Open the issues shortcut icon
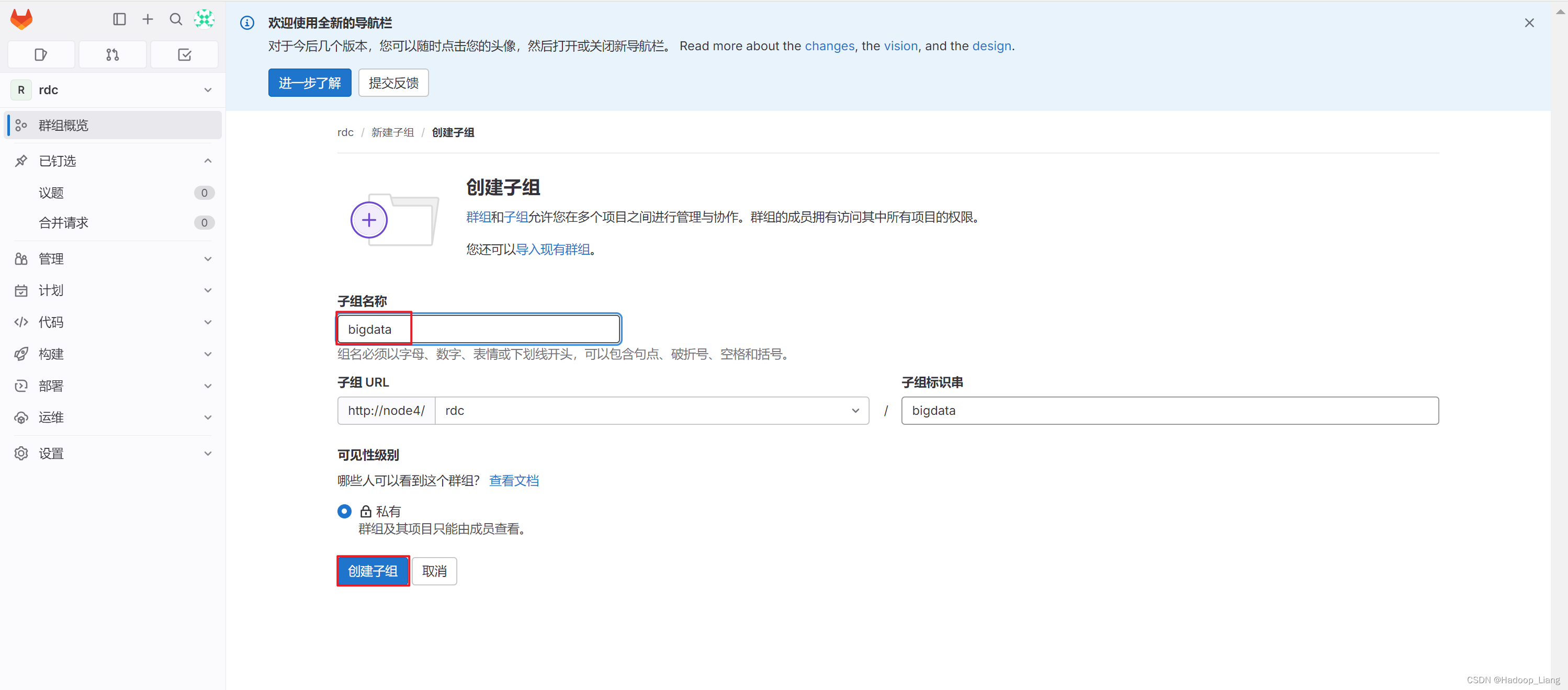Image resolution: width=1568 pixels, height=690 pixels. click(41, 55)
